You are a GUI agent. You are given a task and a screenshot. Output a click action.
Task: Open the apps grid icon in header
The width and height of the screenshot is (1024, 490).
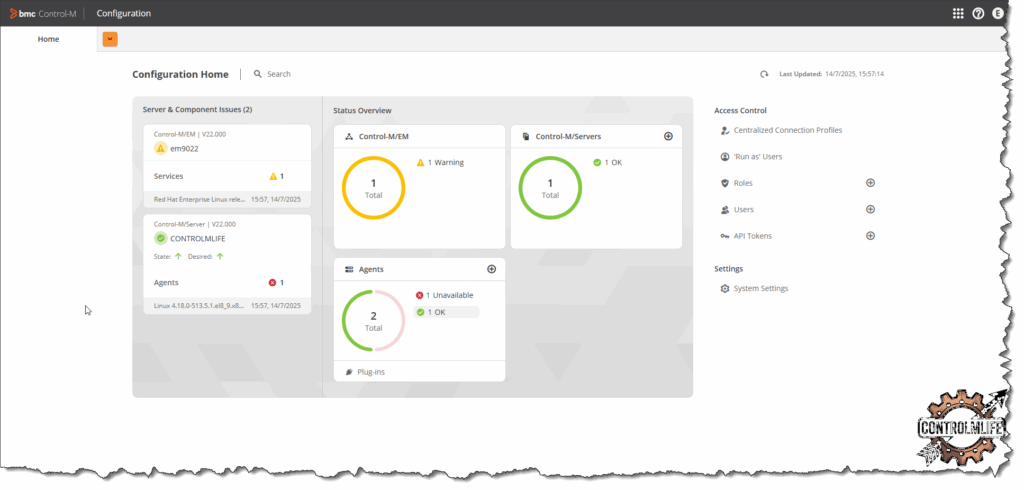pos(958,14)
